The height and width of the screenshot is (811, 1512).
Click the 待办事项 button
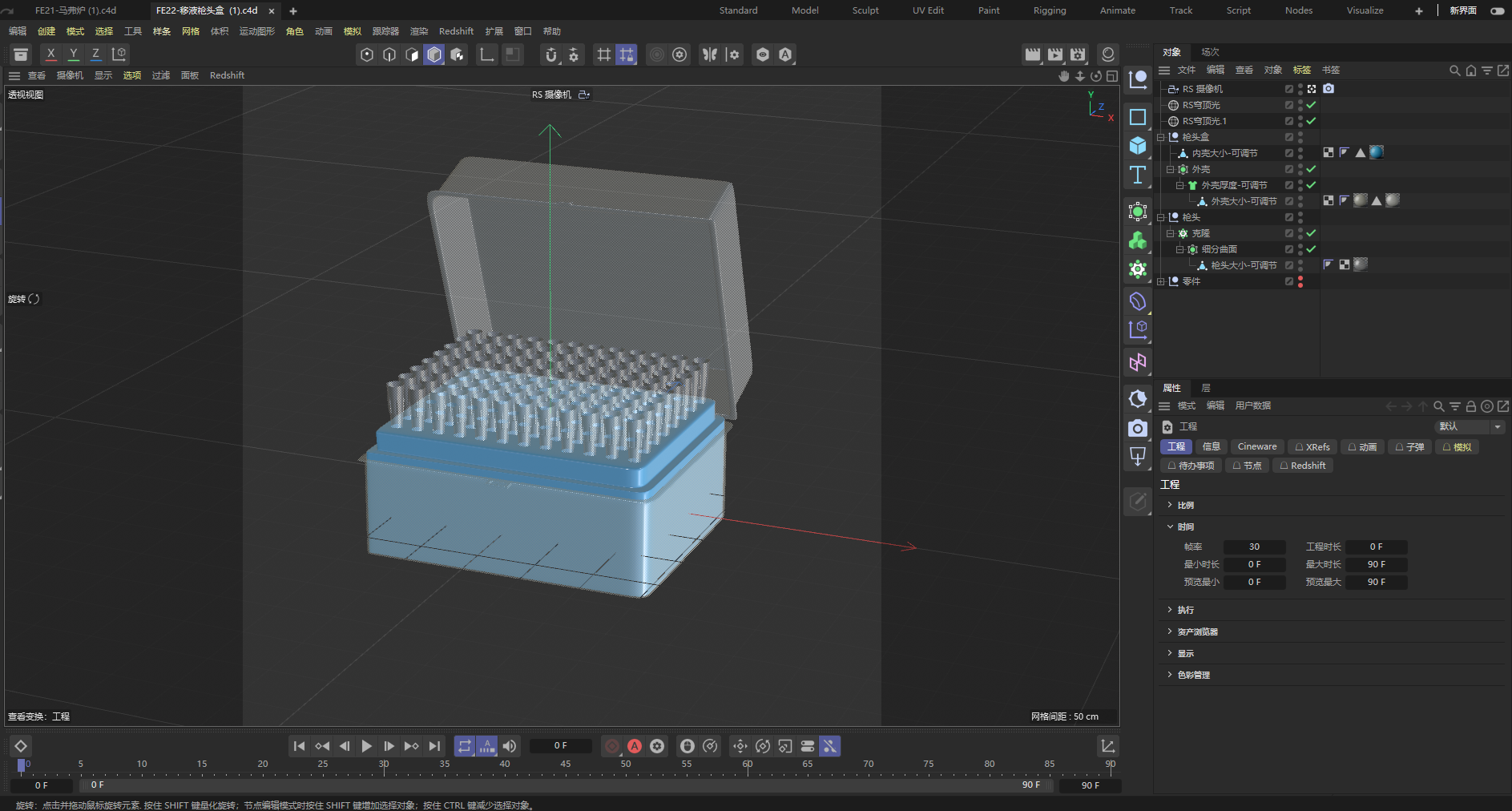tap(1191, 466)
